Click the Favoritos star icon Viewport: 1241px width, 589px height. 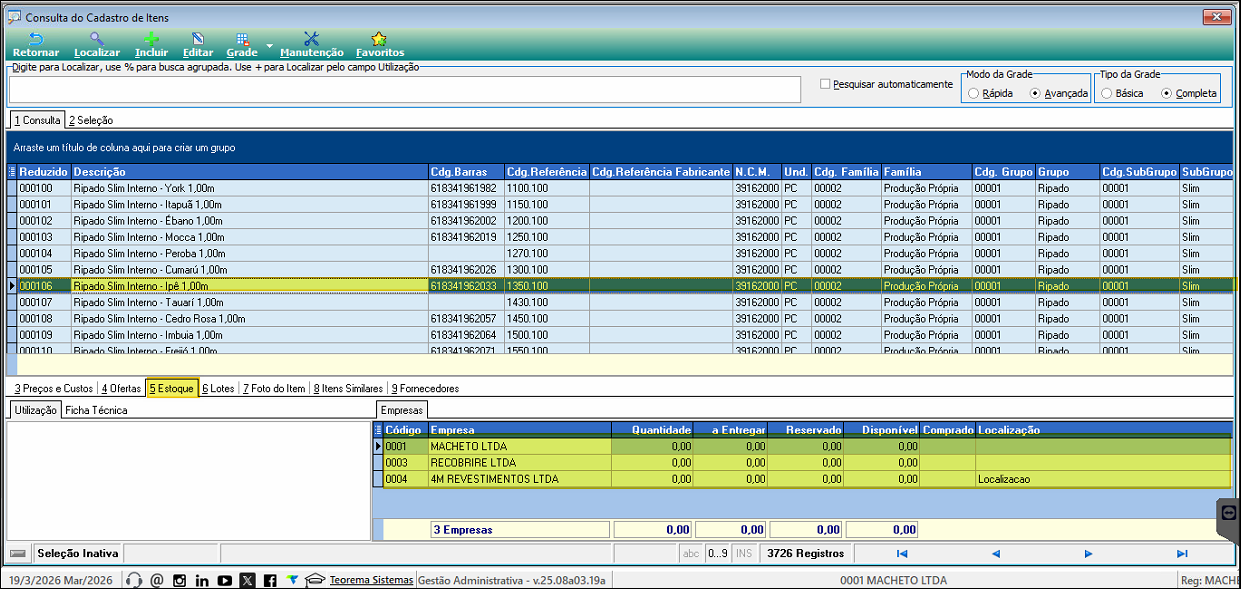(x=379, y=39)
